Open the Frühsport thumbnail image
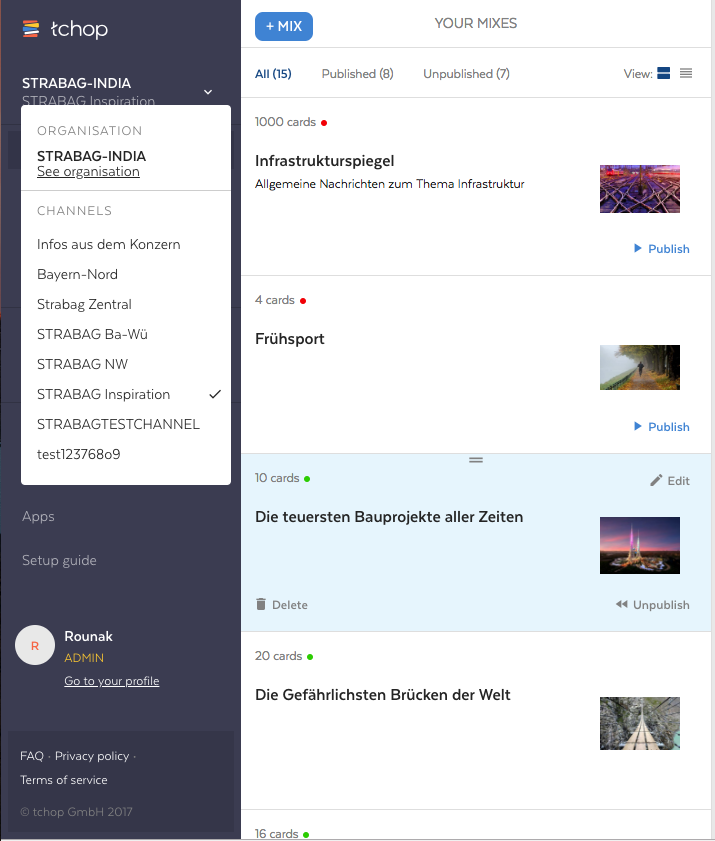Viewport: 715px width, 841px height. pos(640,367)
